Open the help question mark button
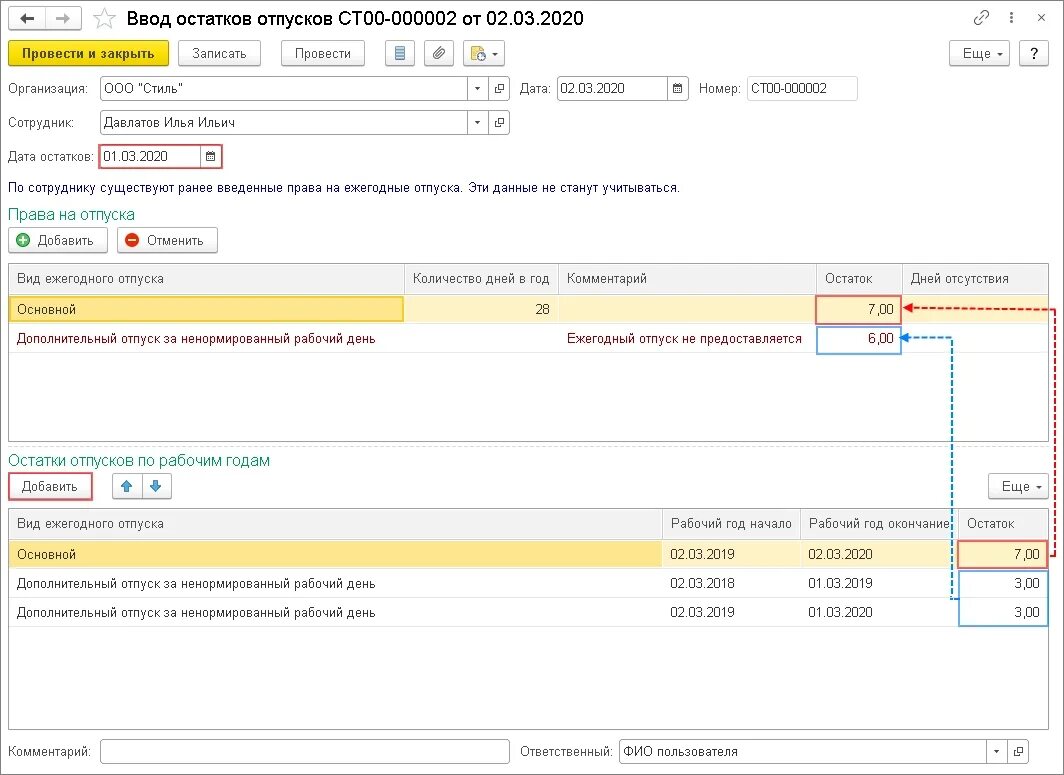Viewport: 1064px width, 775px height. (1033, 54)
